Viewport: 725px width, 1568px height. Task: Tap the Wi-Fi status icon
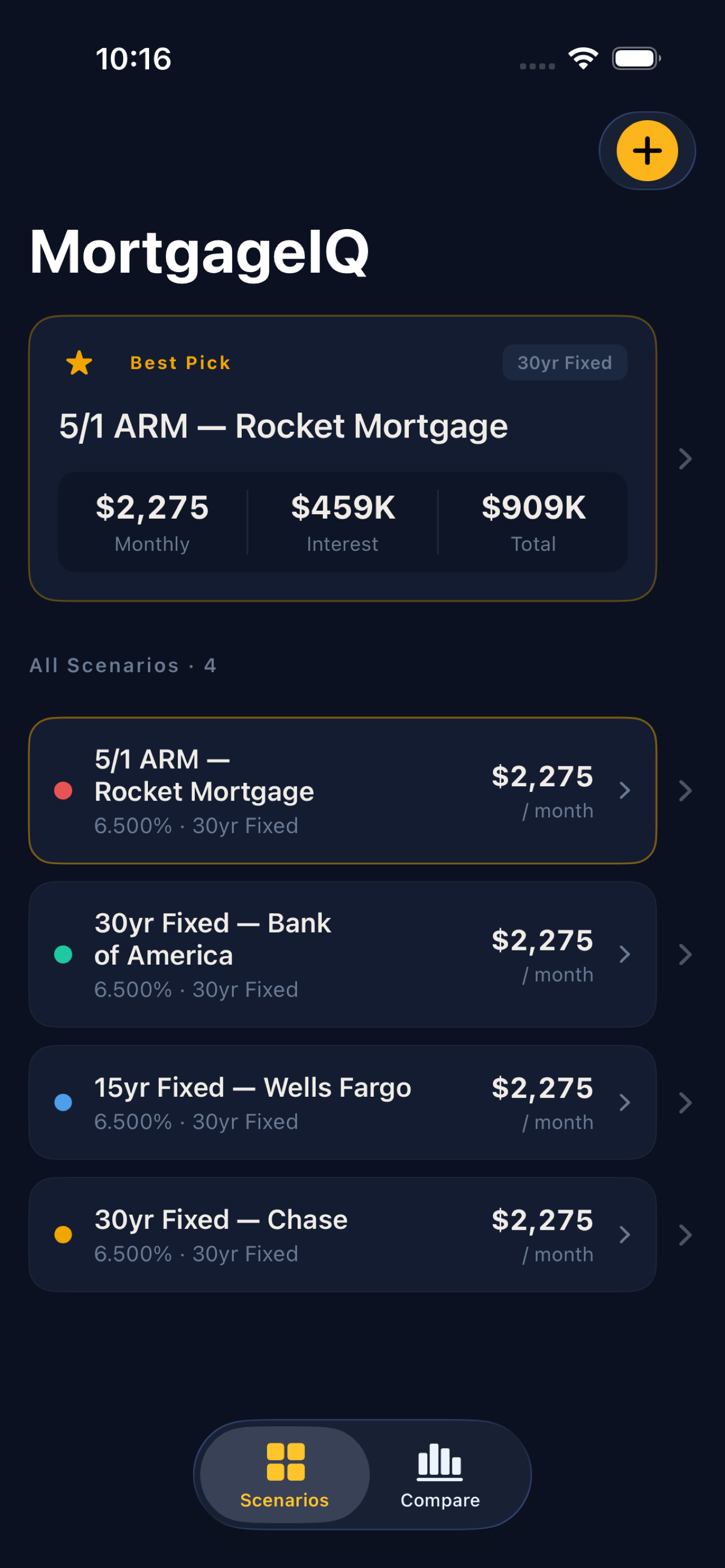[583, 59]
